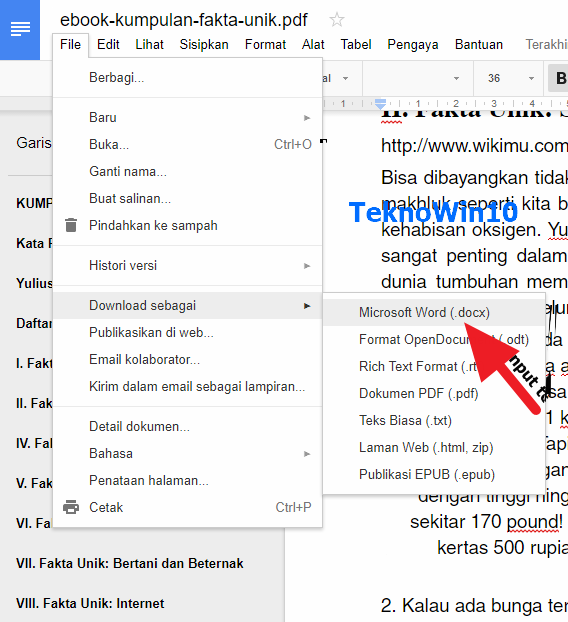
Task: Download as Laman Web (.html, zip)
Action: pyautogui.click(x=434, y=447)
